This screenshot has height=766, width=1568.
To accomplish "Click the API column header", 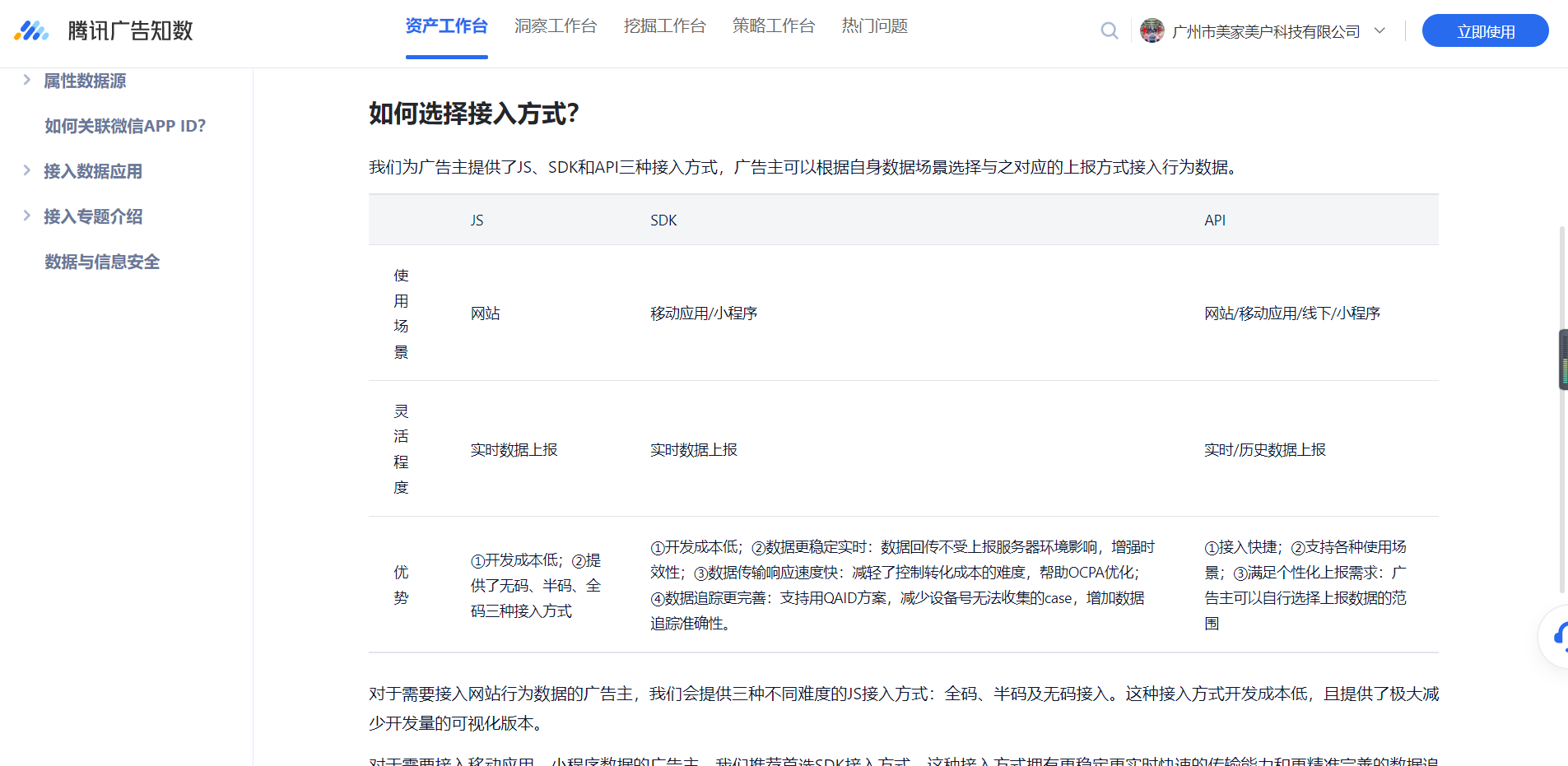I will click(x=1215, y=221).
